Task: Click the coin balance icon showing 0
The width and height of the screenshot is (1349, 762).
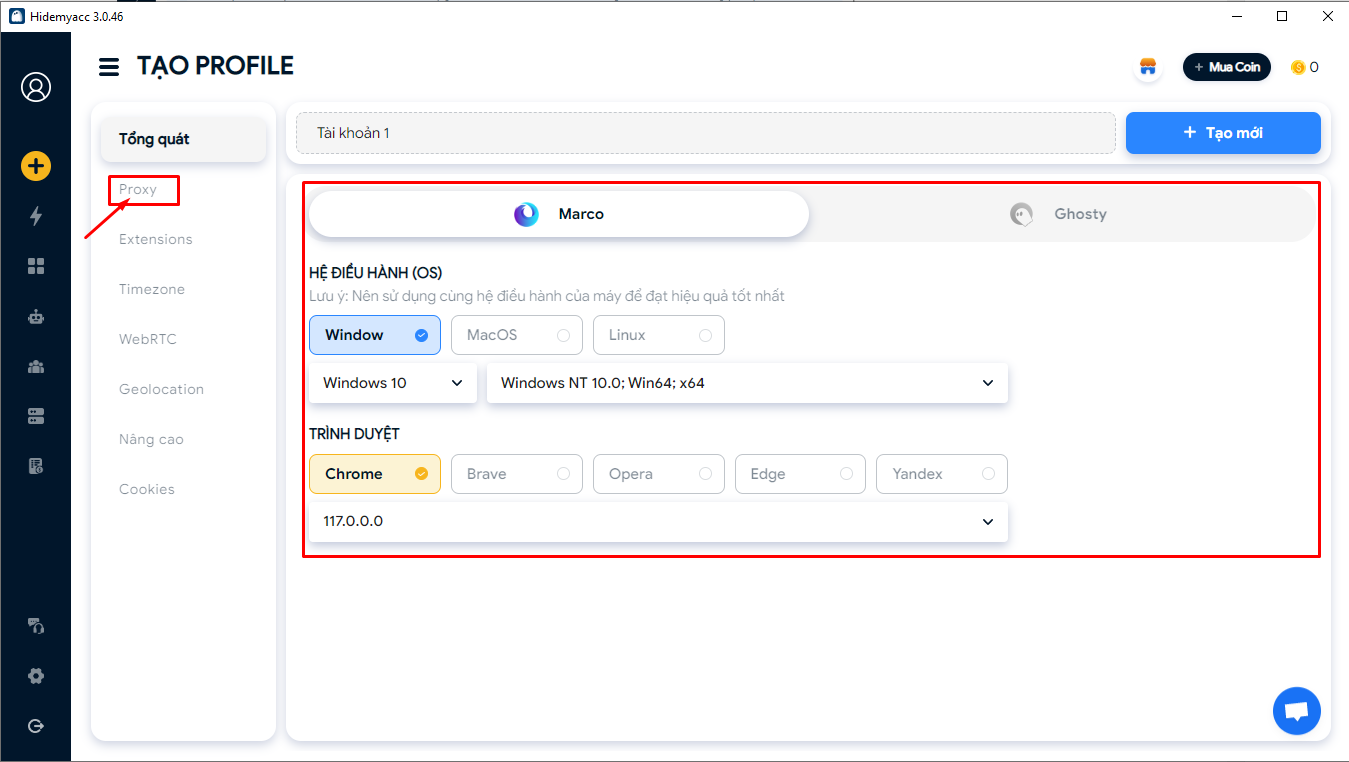Action: [1298, 67]
